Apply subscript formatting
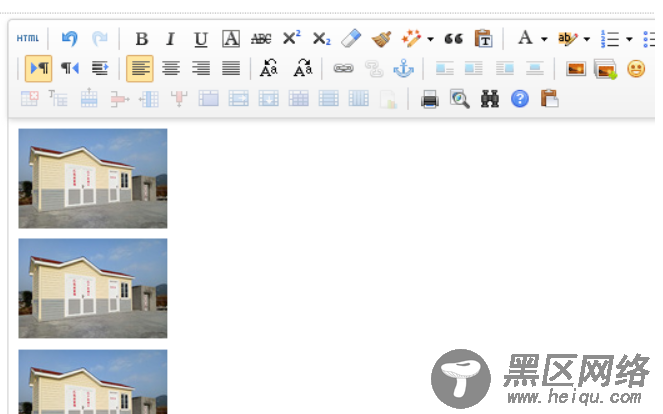 click(321, 39)
